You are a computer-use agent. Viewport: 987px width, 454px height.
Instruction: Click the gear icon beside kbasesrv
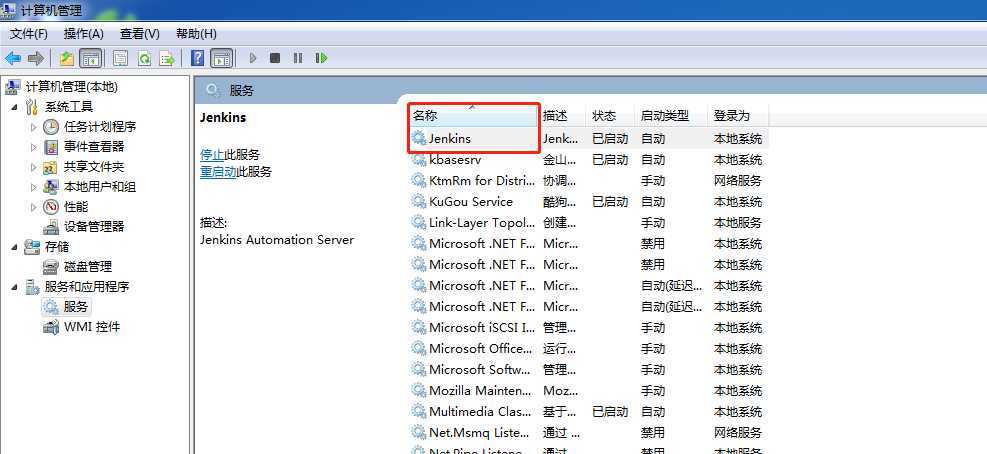(x=419, y=159)
